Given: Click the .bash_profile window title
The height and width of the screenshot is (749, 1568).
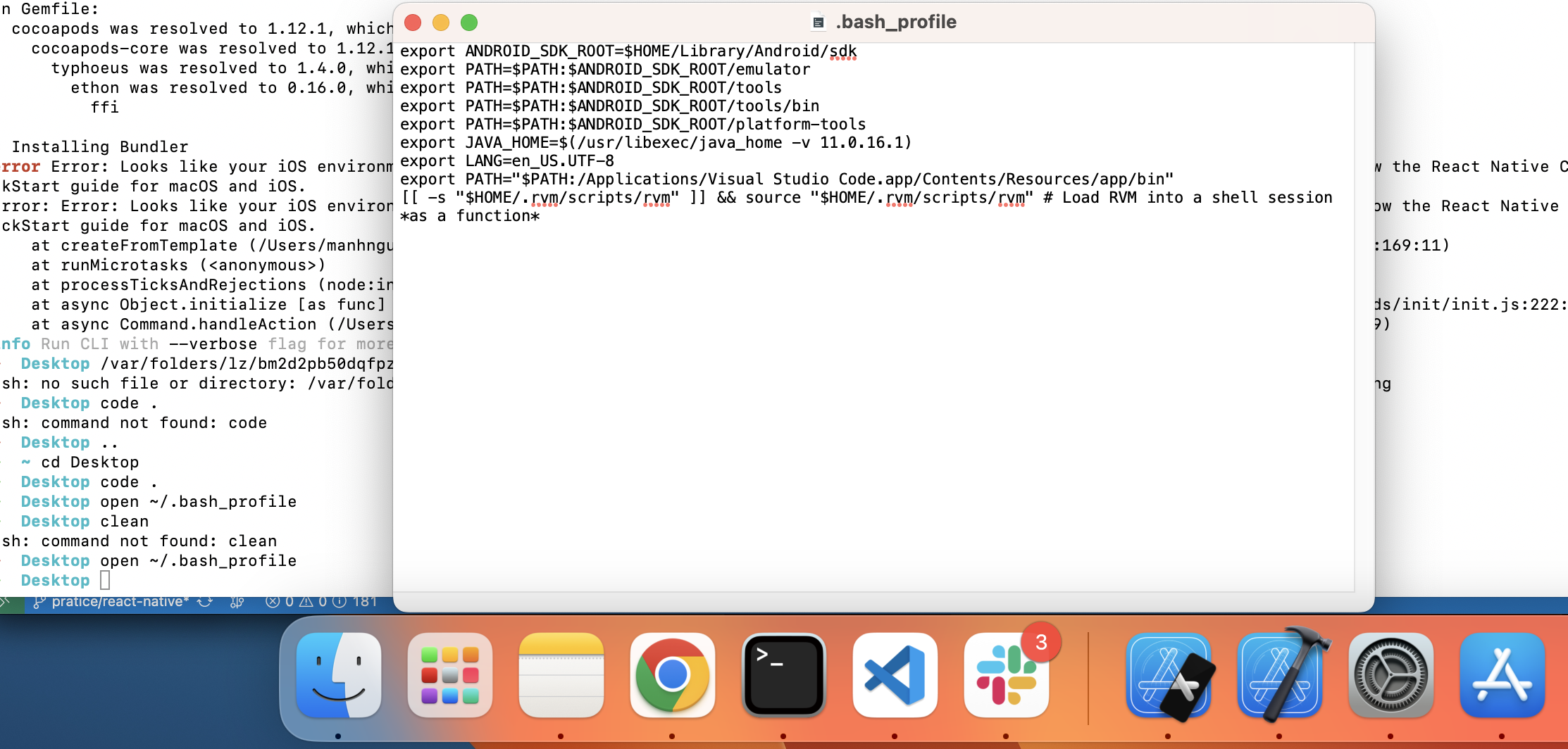Looking at the screenshot, I should point(896,22).
